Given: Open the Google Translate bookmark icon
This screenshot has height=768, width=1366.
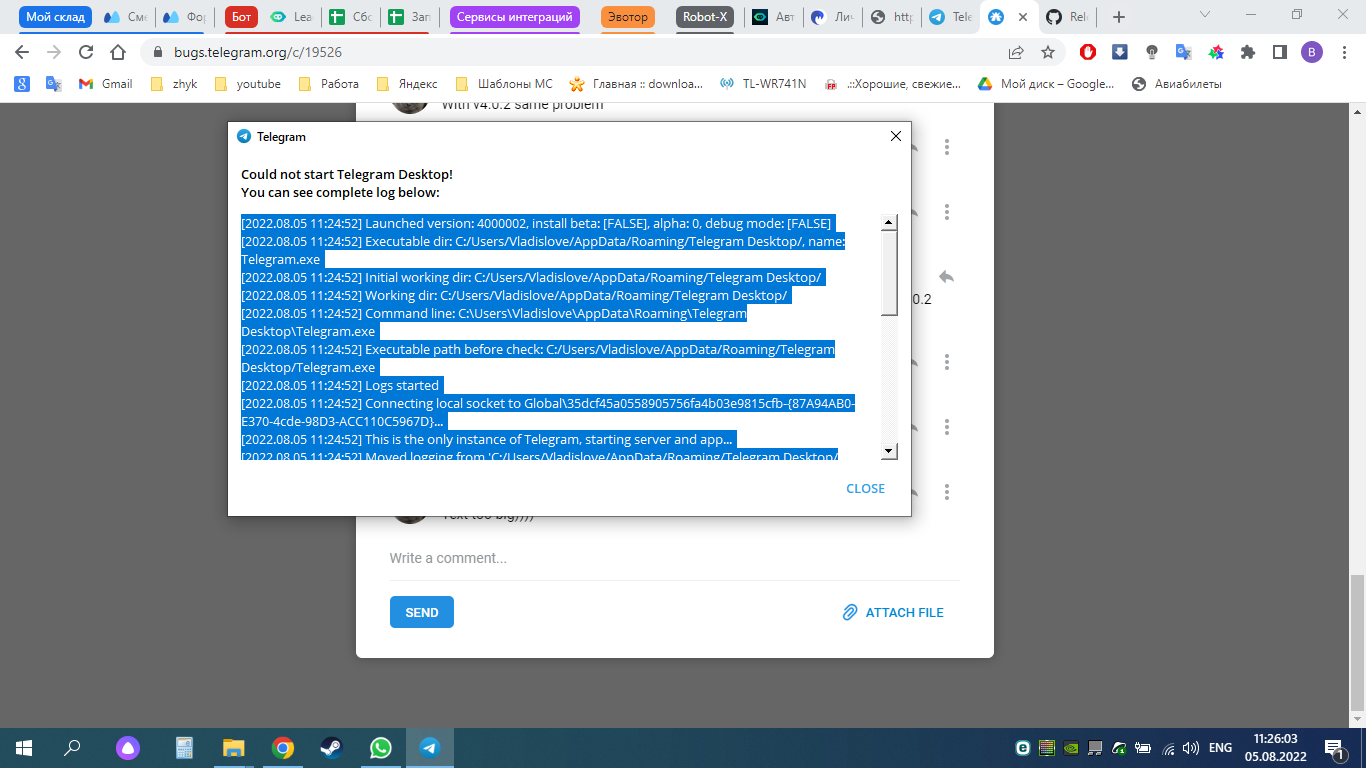Looking at the screenshot, I should pos(54,84).
